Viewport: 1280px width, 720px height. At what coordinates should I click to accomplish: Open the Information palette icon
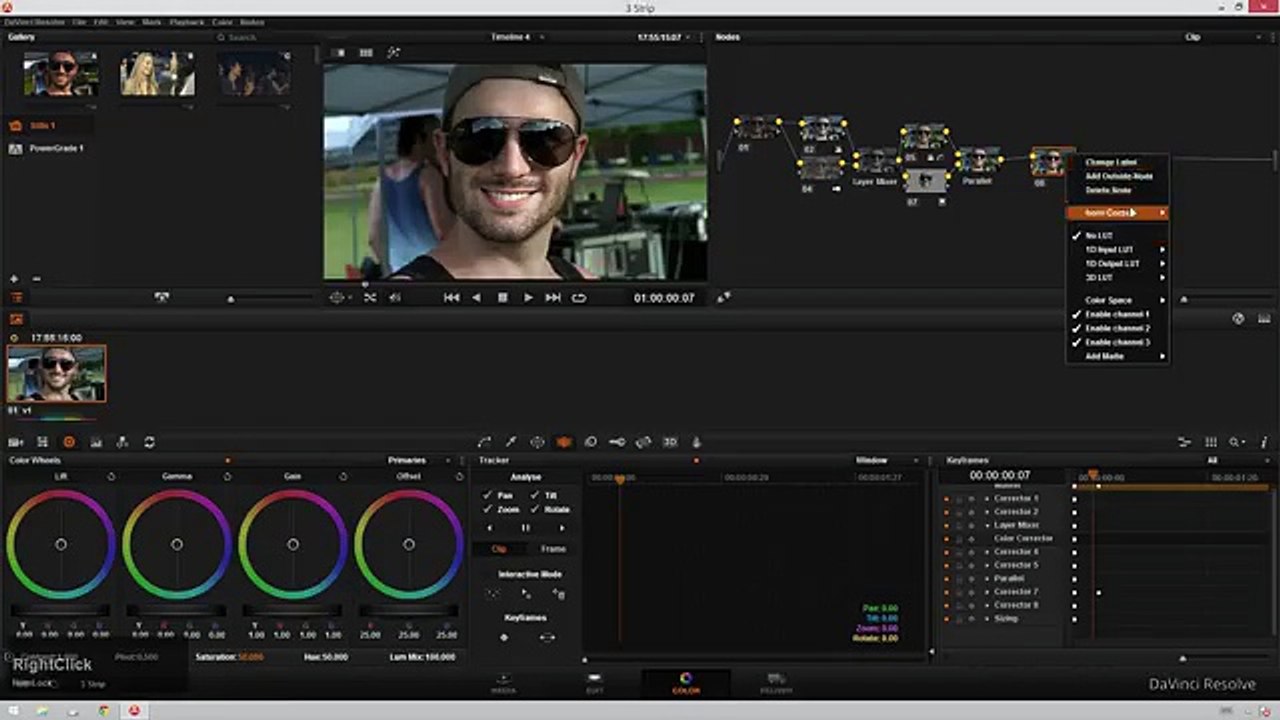[x=1264, y=442]
